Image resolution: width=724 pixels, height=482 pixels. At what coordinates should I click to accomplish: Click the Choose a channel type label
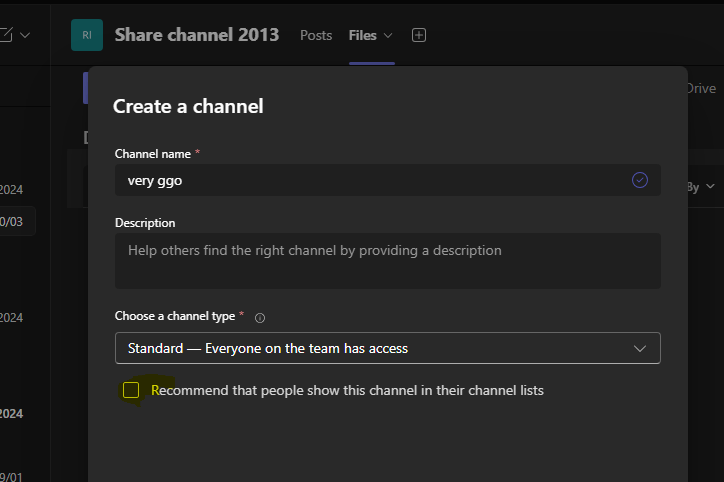(x=175, y=316)
